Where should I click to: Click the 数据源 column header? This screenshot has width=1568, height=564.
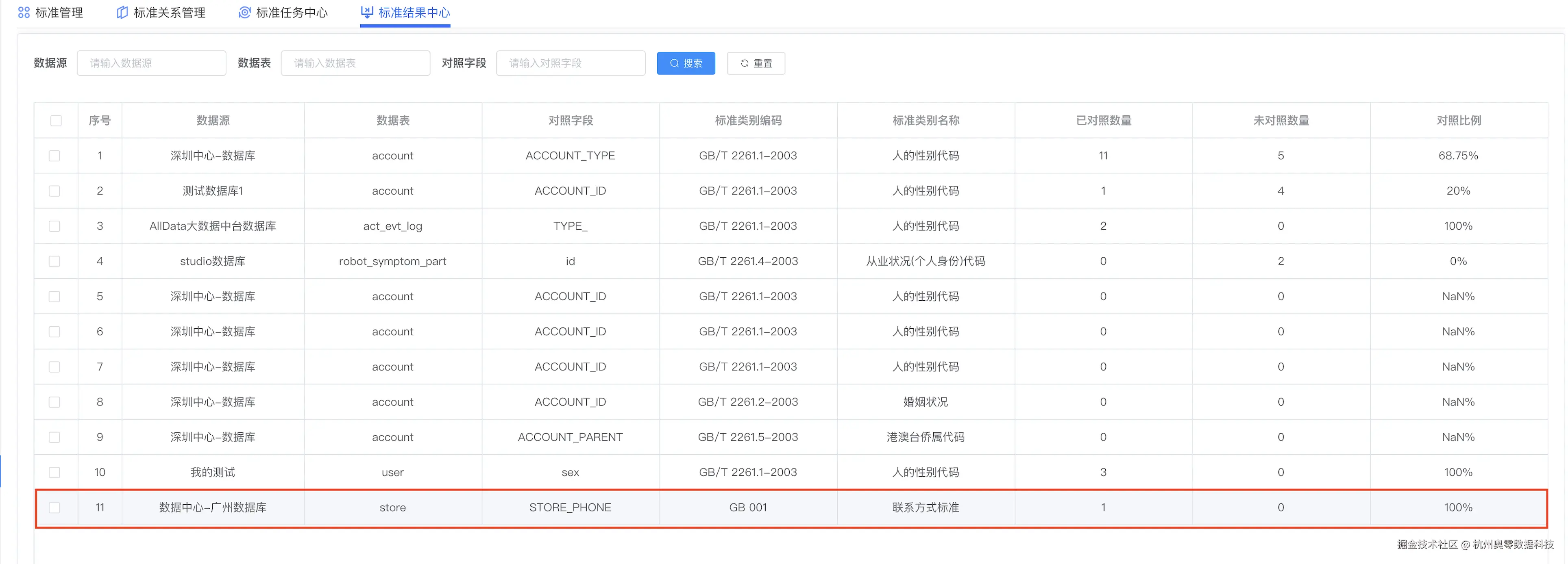(213, 120)
